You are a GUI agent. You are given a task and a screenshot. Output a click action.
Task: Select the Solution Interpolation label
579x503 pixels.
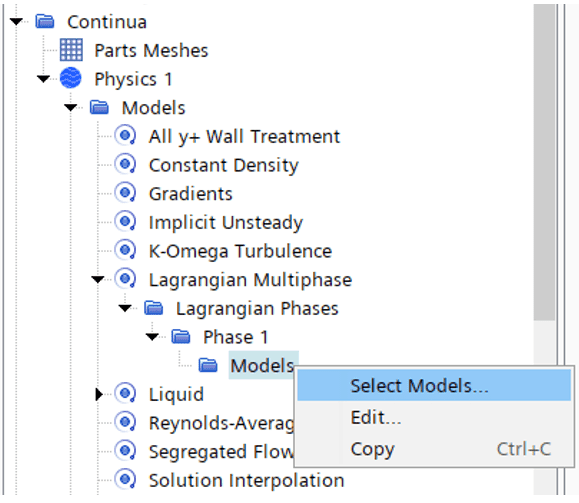[246, 480]
